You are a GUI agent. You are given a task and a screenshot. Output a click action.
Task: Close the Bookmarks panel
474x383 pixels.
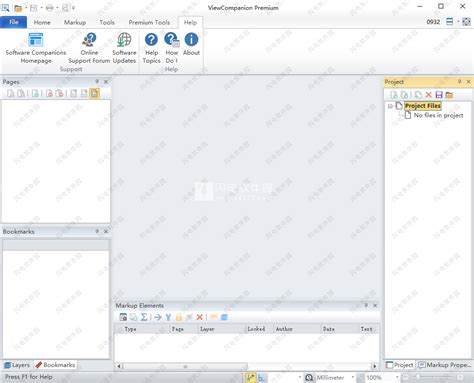[106, 231]
